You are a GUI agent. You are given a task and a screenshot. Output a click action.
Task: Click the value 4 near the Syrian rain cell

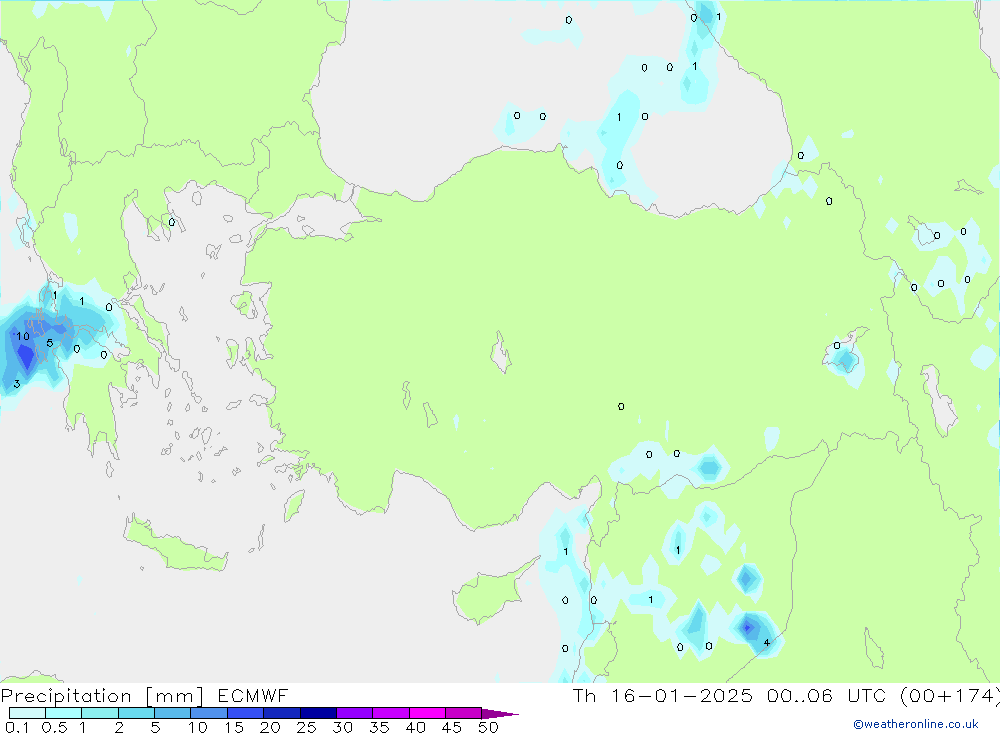tap(767, 643)
